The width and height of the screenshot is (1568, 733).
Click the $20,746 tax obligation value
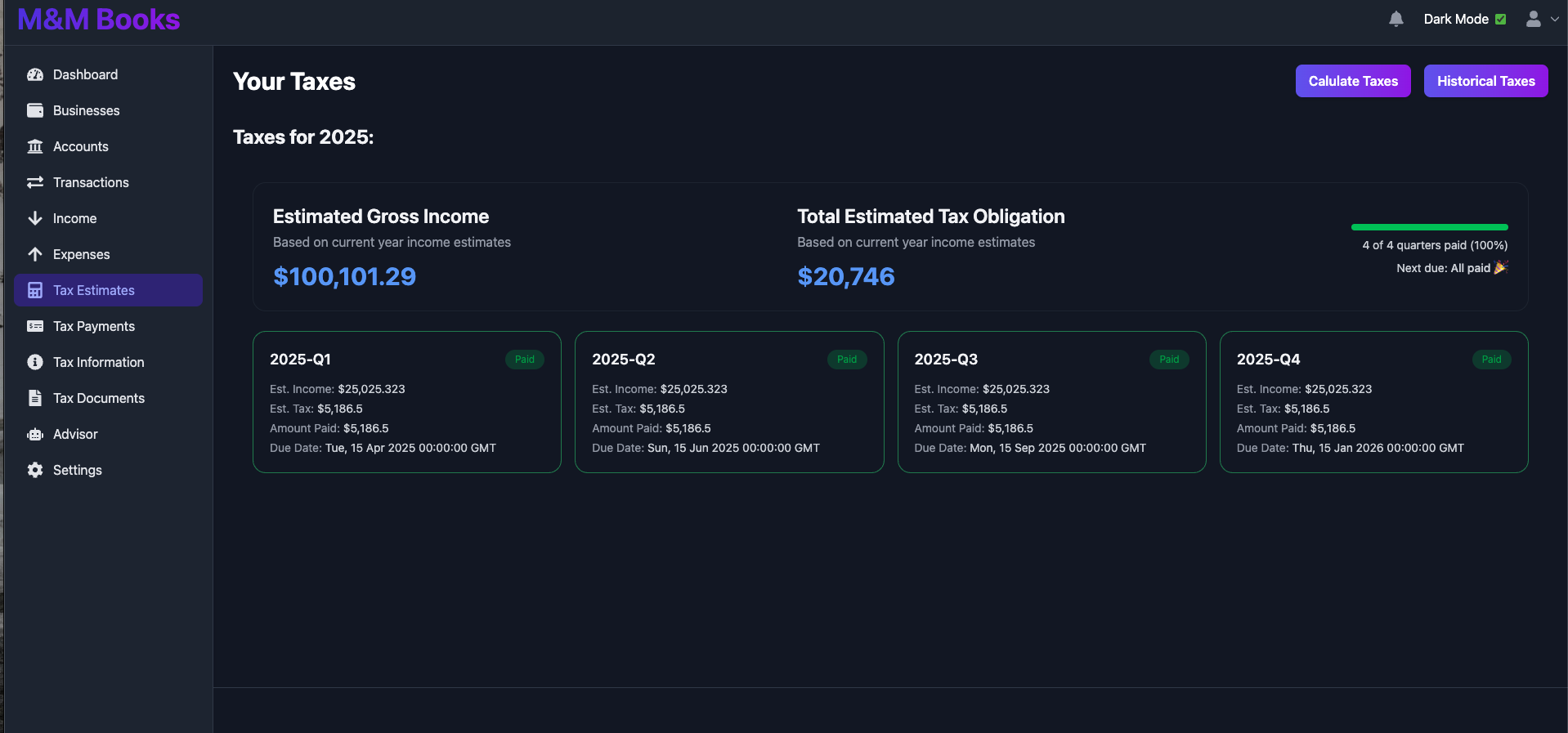click(846, 277)
